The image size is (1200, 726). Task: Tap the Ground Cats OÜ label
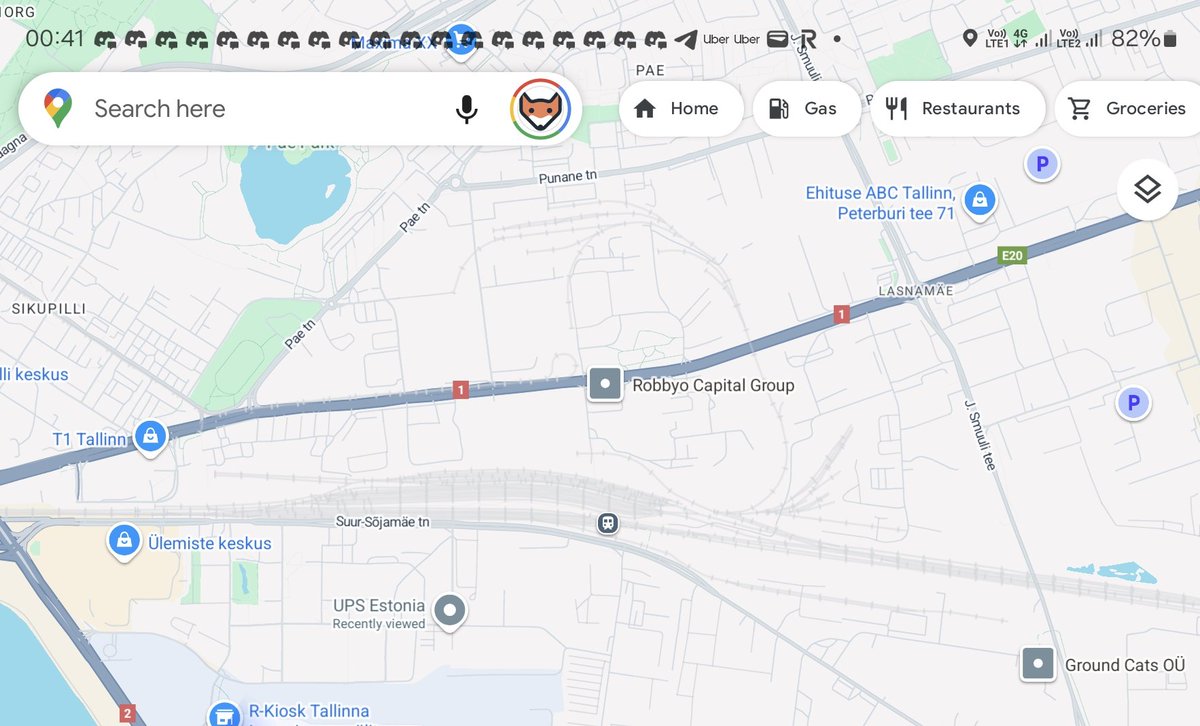tap(1125, 665)
